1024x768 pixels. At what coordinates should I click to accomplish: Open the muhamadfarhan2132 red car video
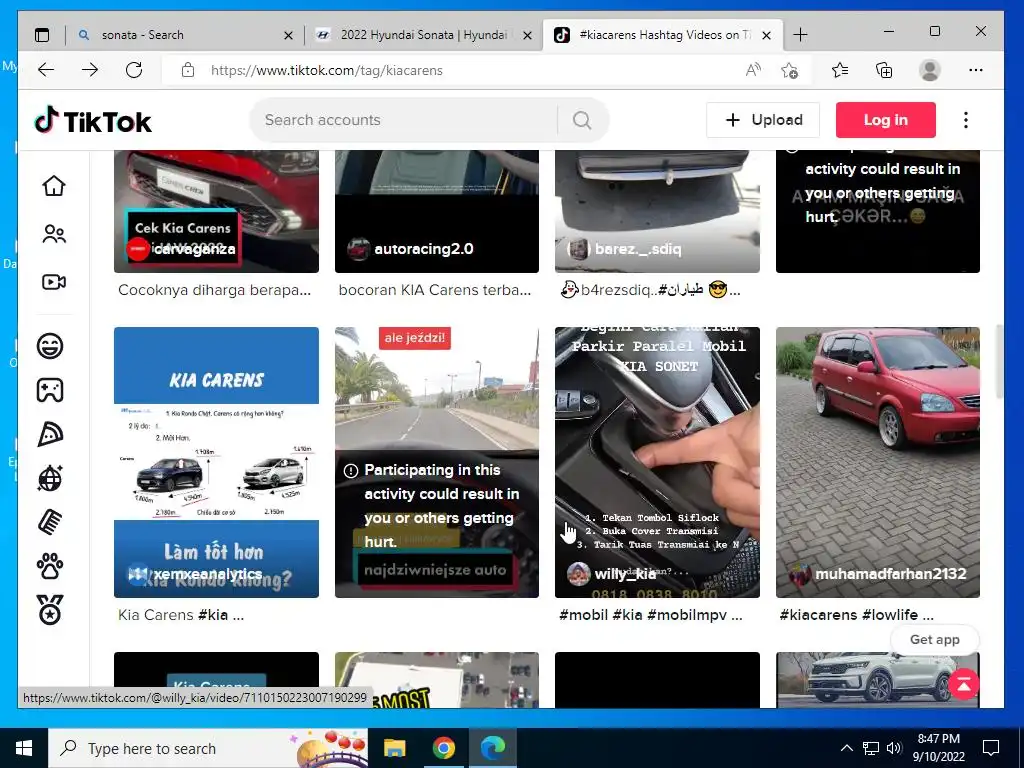click(x=878, y=462)
